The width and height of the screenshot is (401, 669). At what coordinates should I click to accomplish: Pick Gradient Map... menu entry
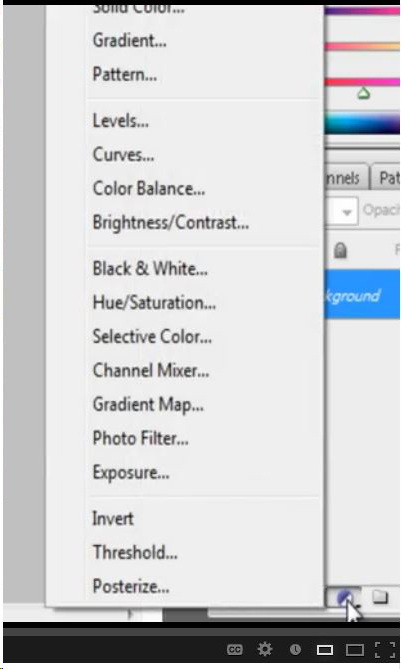[x=148, y=404]
